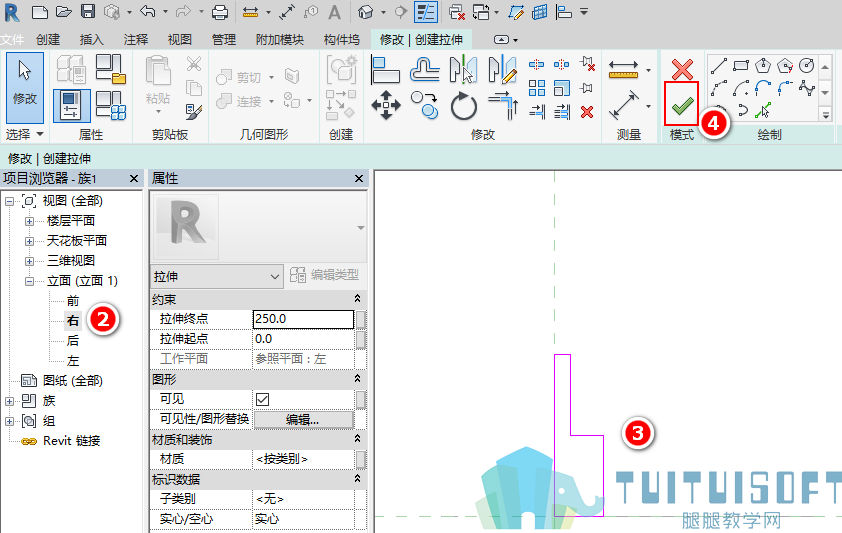Image resolution: width=842 pixels, height=533 pixels.
Task: Toggle the 可见 checkbox
Action: pos(262,399)
